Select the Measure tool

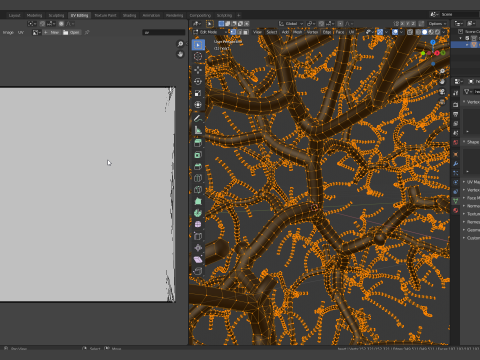coord(198,130)
